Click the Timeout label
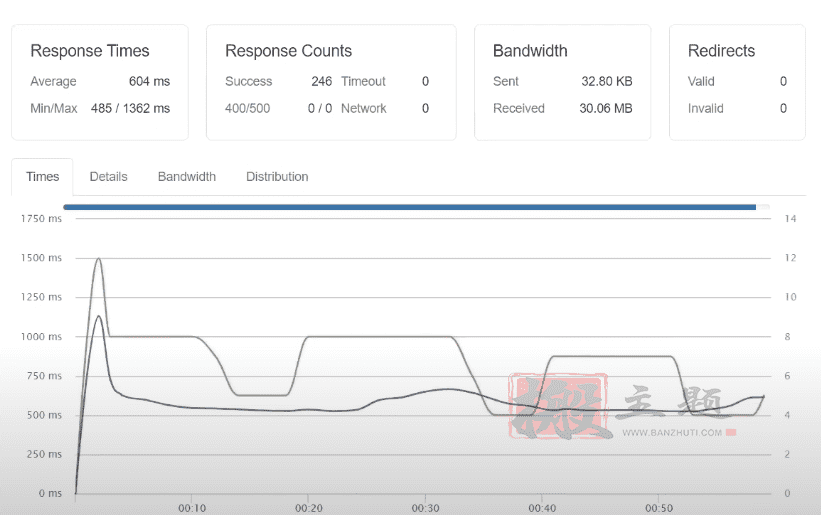The image size is (821, 515). (363, 81)
